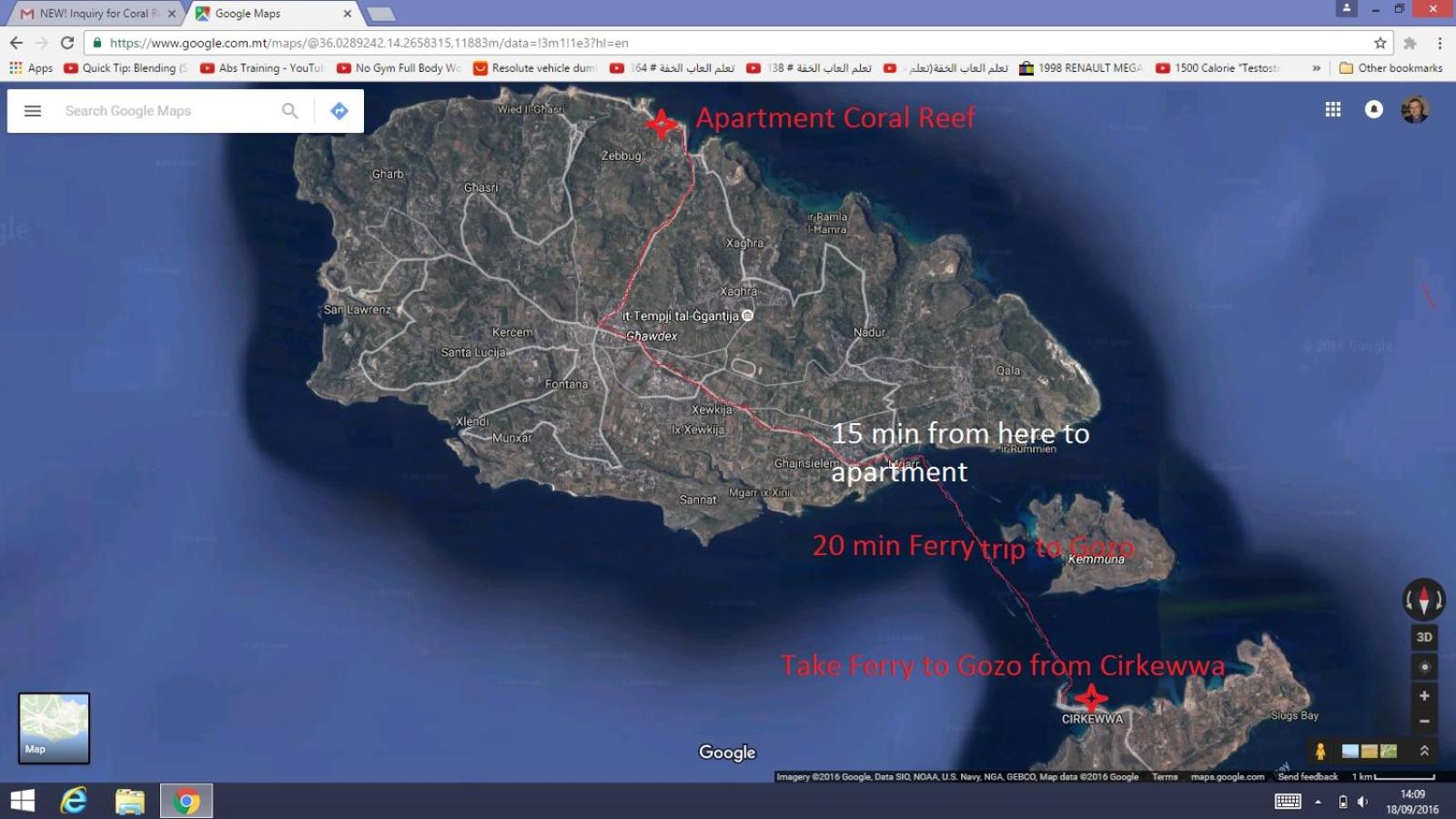1456x819 pixels.
Task: Expand hidden bookmarks overflow chevron
Action: pos(1316,68)
